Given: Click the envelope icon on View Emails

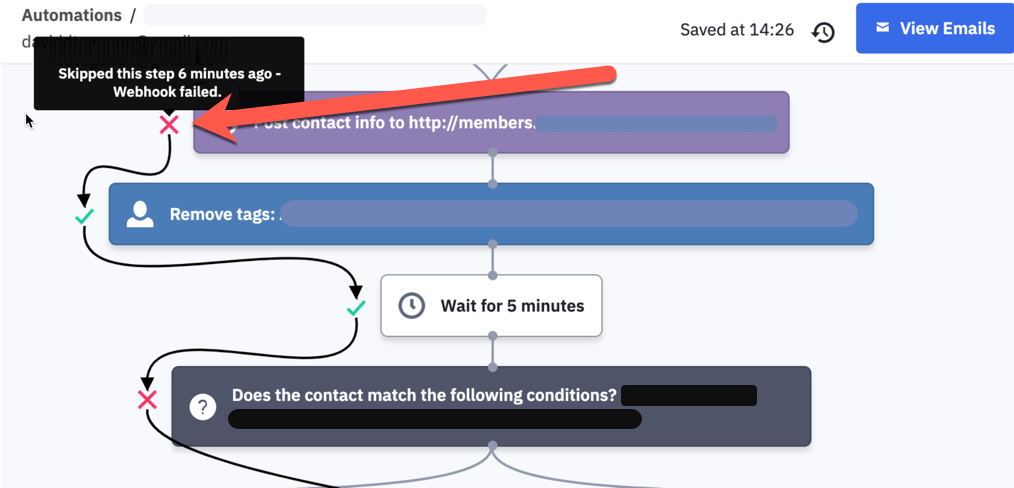Looking at the screenshot, I should (x=882, y=28).
